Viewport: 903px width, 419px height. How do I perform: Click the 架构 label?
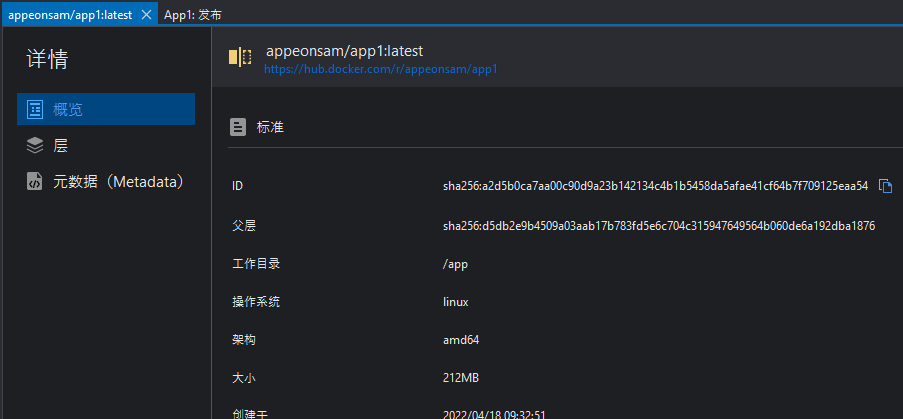[244, 340]
